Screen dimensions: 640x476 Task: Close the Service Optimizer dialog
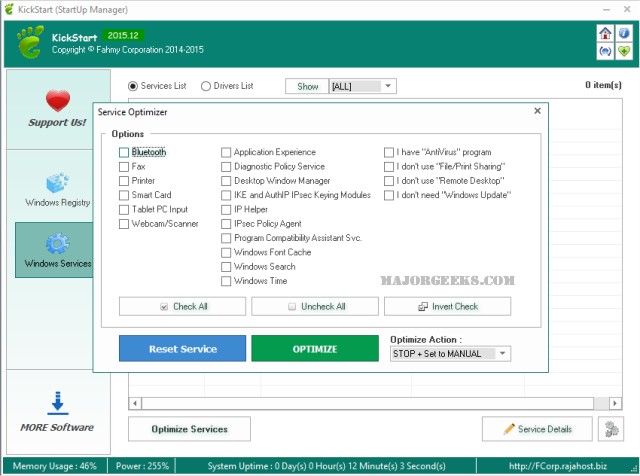coord(537,111)
